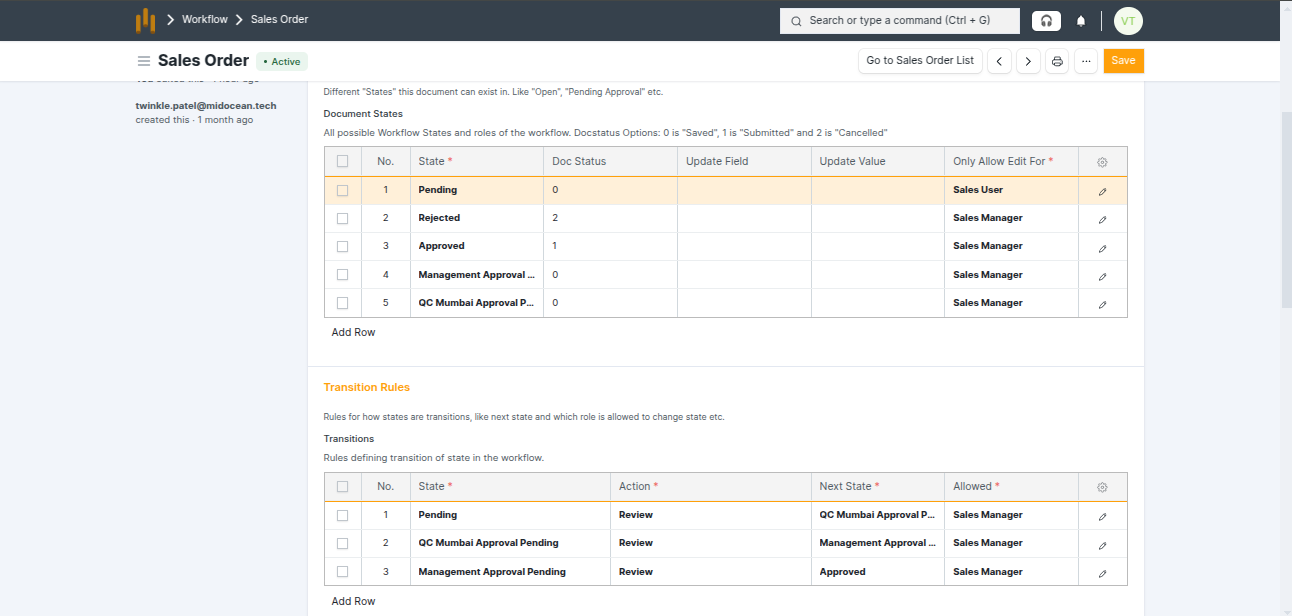Viewport: 1292px width, 616px height.
Task: Navigate to Workflow breadcrumb
Action: click(x=205, y=20)
